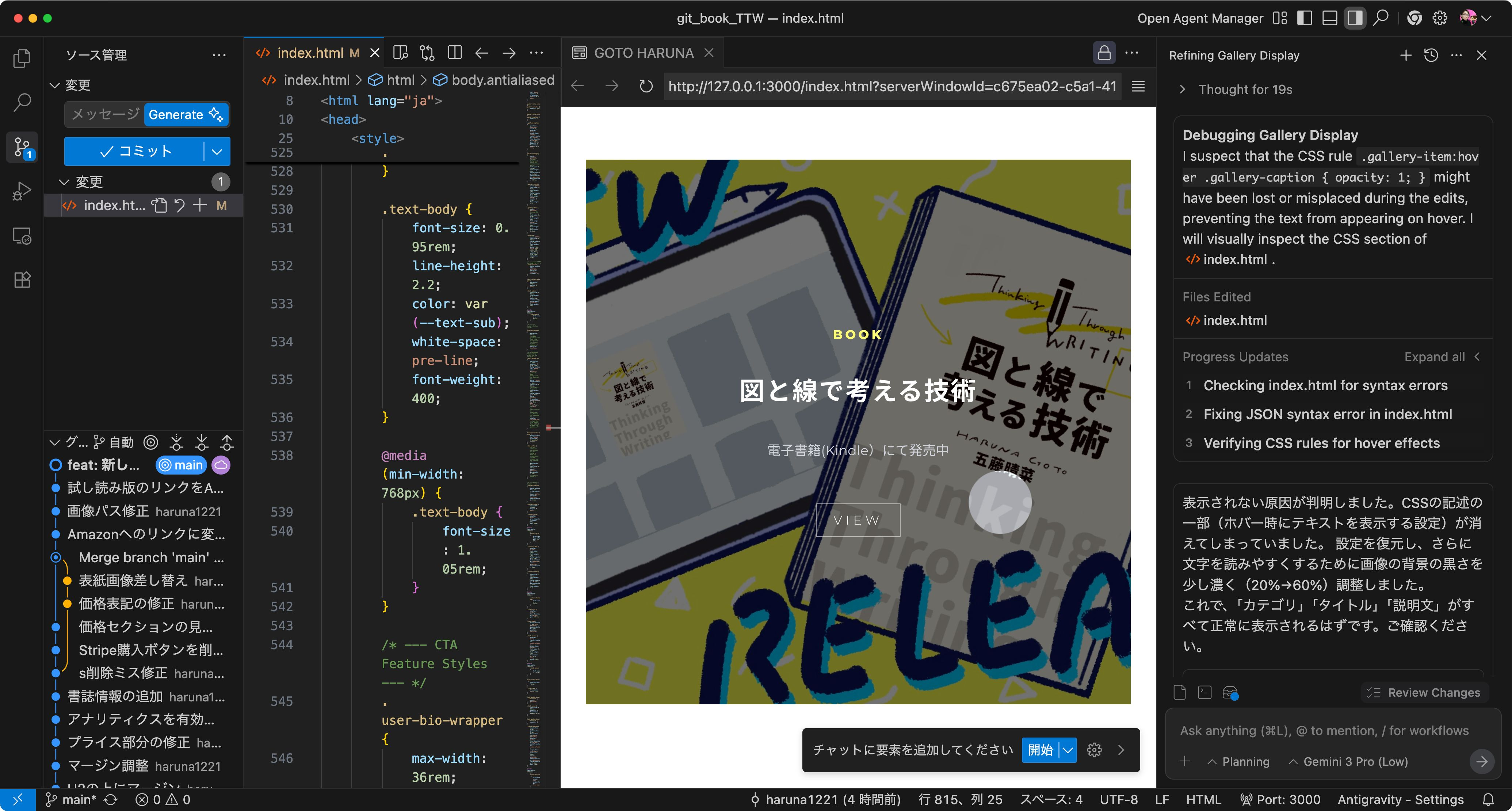Open the Extensions view icon

(22, 279)
